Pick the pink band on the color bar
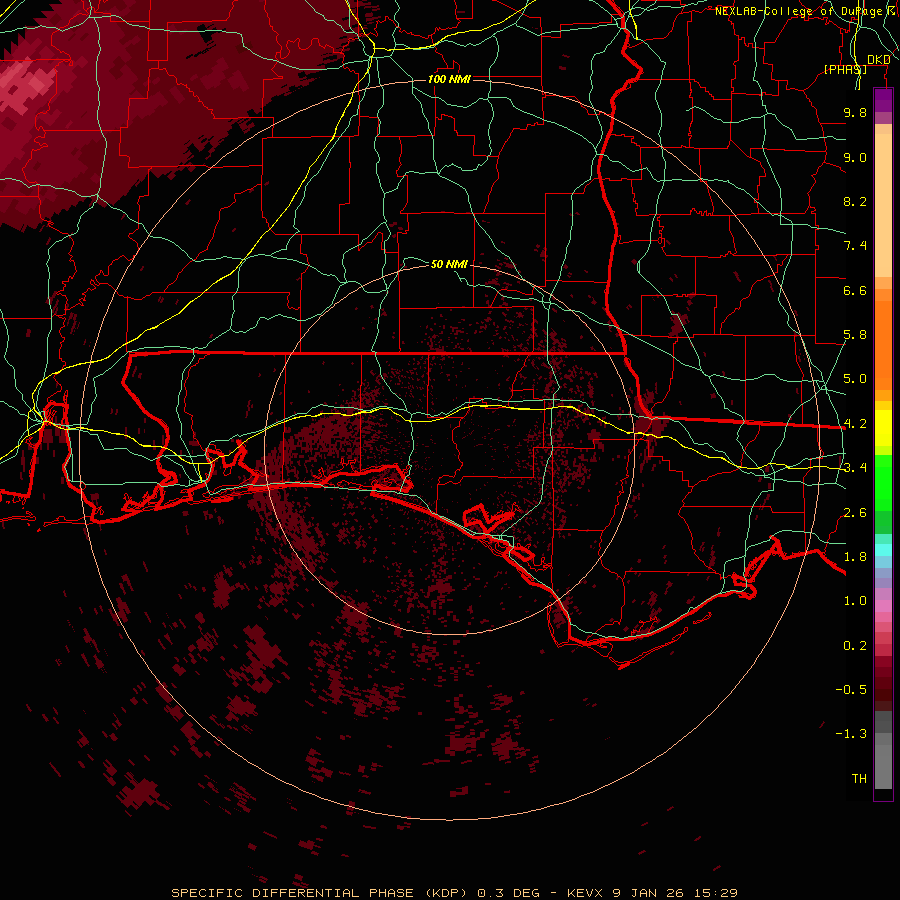Viewport: 900px width, 900px height. click(883, 606)
